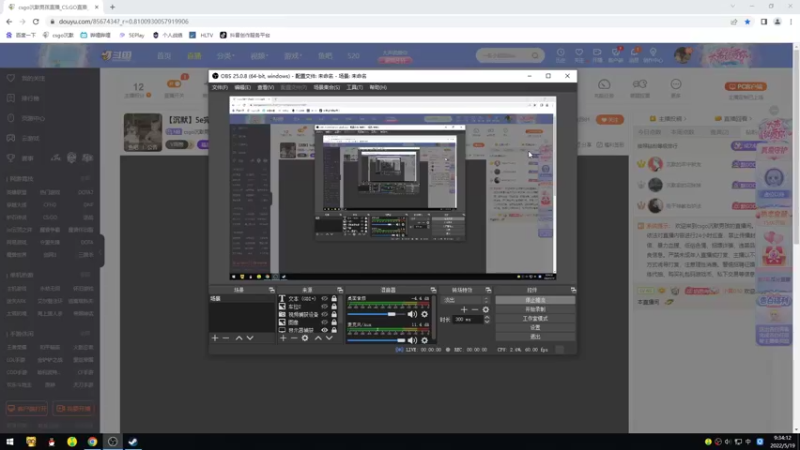Open desktop audio channel settings gear
The width and height of the screenshot is (800, 450).
point(424,314)
